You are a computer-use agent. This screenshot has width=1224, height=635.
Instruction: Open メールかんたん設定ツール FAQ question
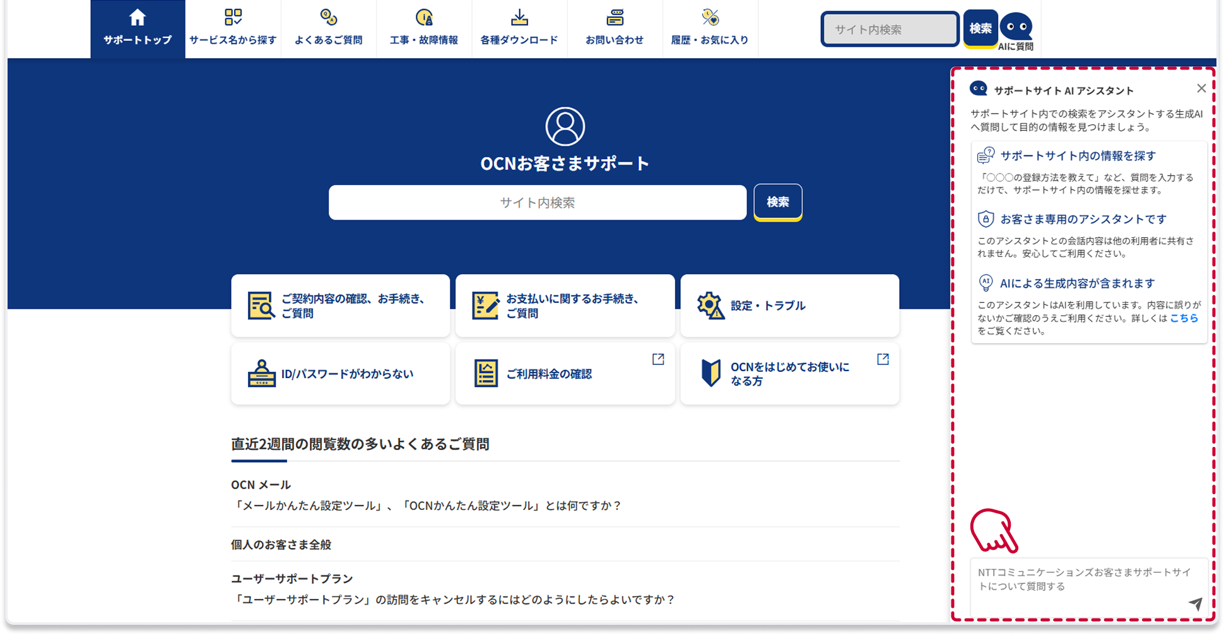[x=427, y=506]
